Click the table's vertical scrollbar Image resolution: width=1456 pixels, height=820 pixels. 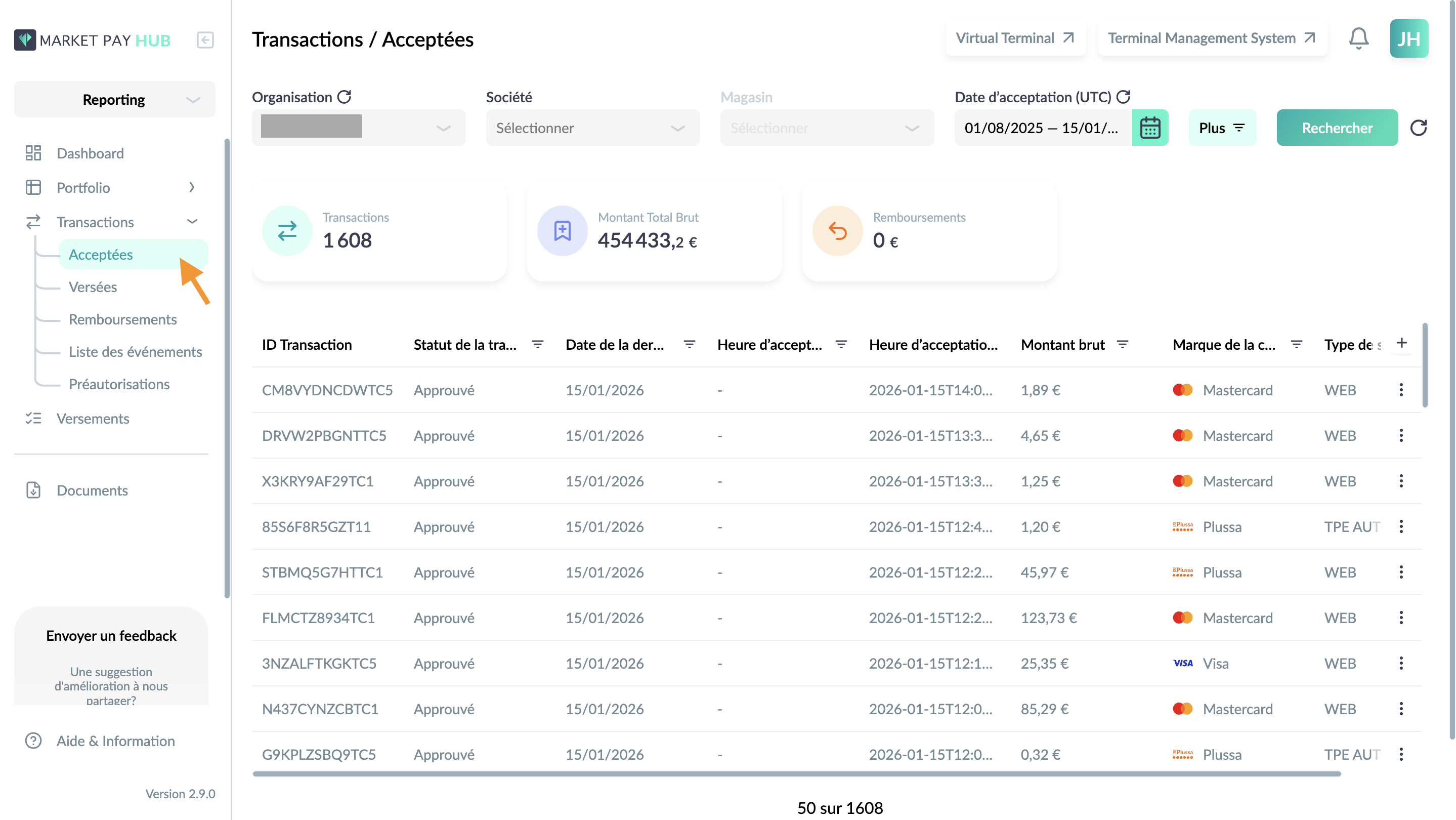1425,365
